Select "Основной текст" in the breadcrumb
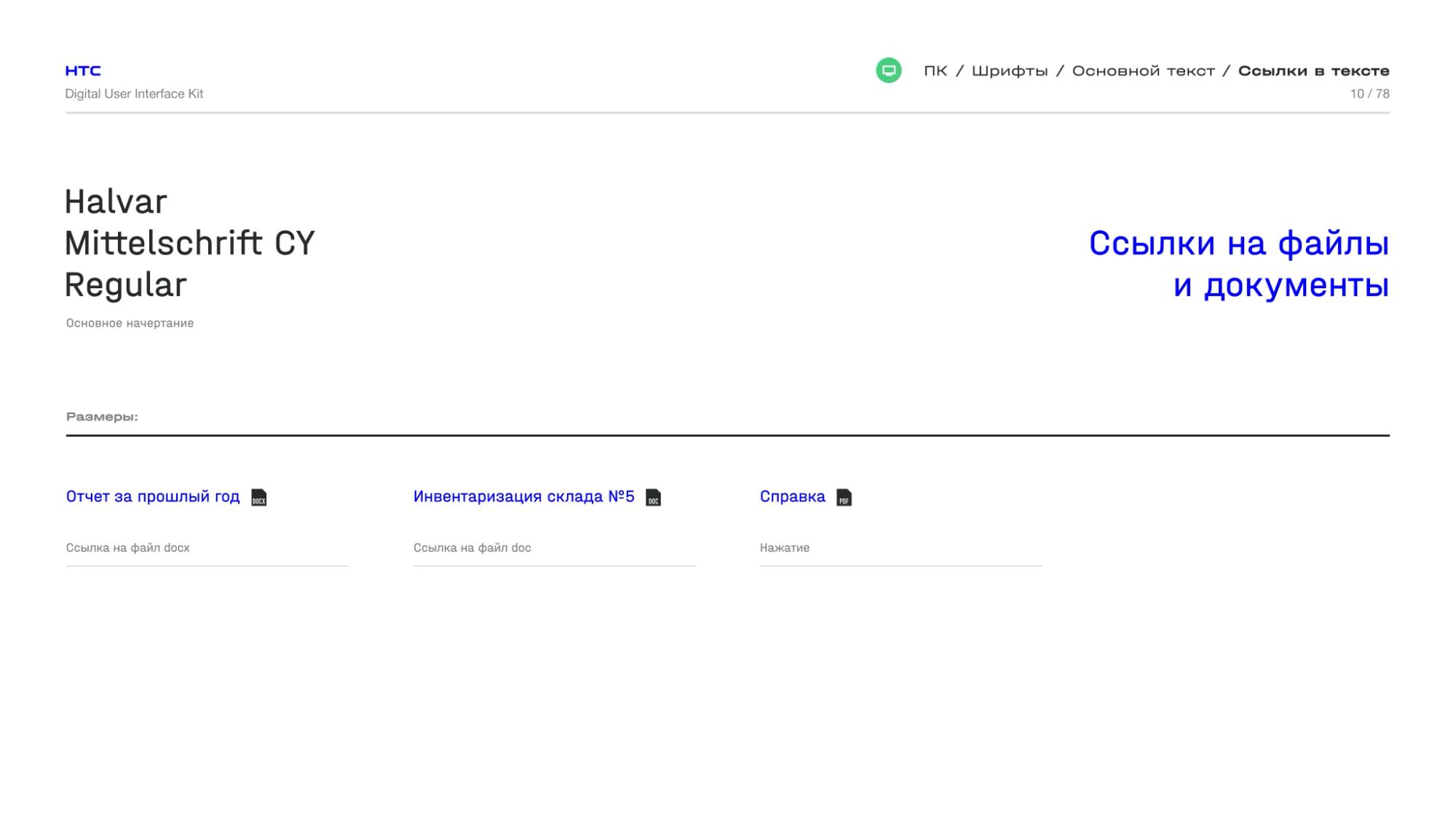The width and height of the screenshot is (1456, 818). tap(1143, 71)
